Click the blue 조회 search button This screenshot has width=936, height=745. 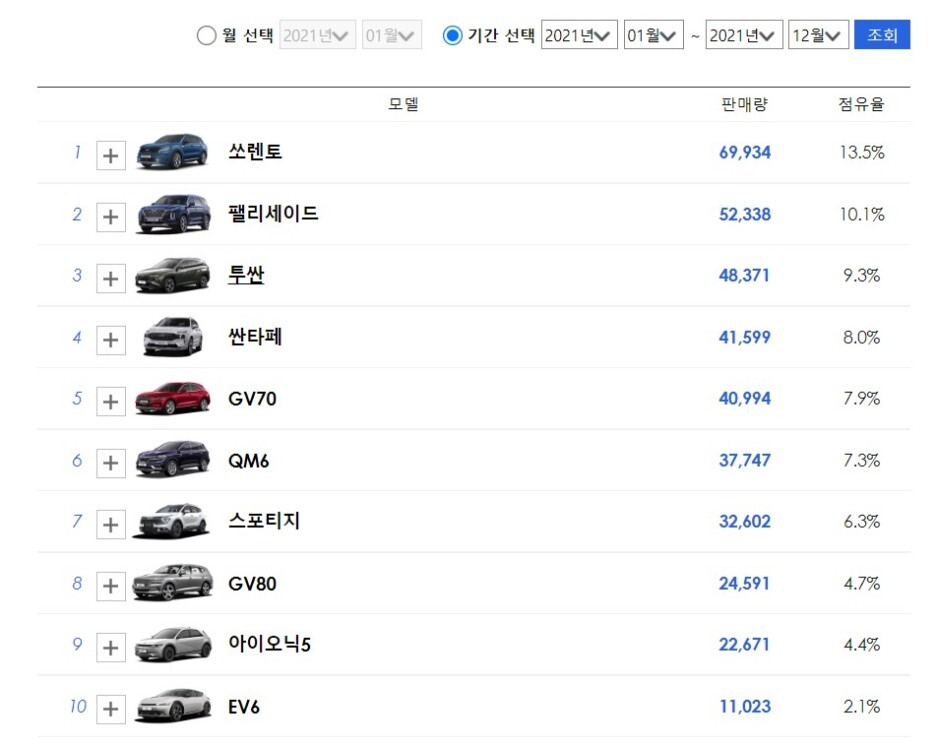click(x=882, y=35)
